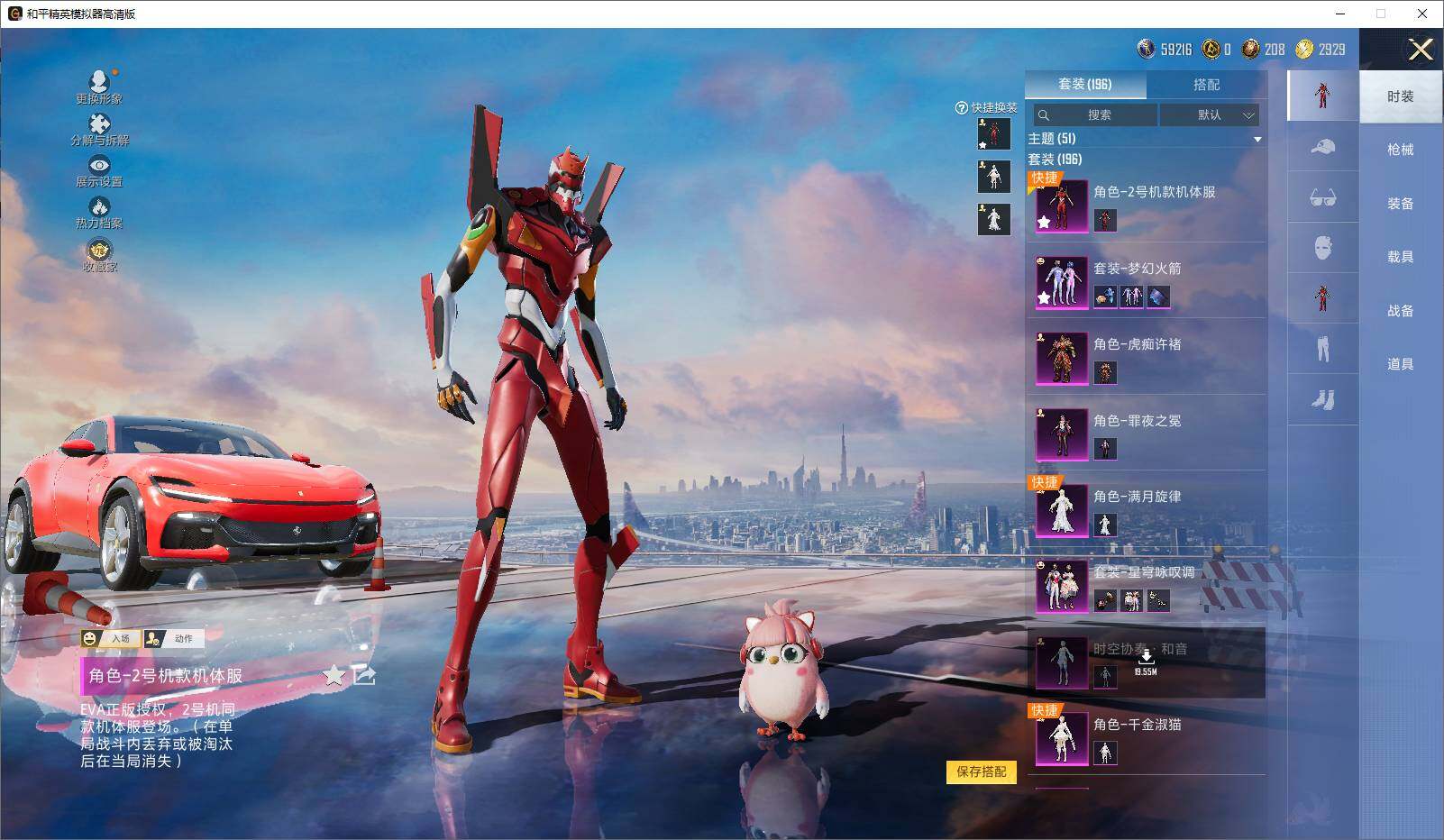Click third part icon under 套装-星穹咏叹调
Screen dimensions: 1444x840
[1158, 600]
